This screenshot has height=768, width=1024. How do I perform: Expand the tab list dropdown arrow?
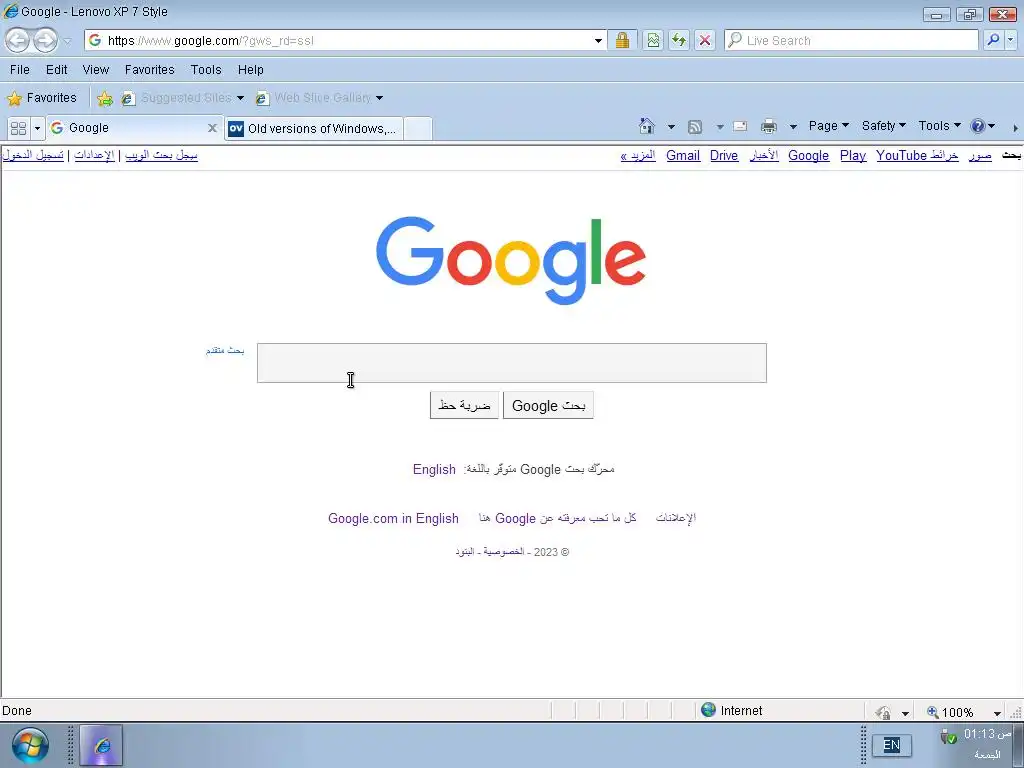pyautogui.click(x=37, y=128)
